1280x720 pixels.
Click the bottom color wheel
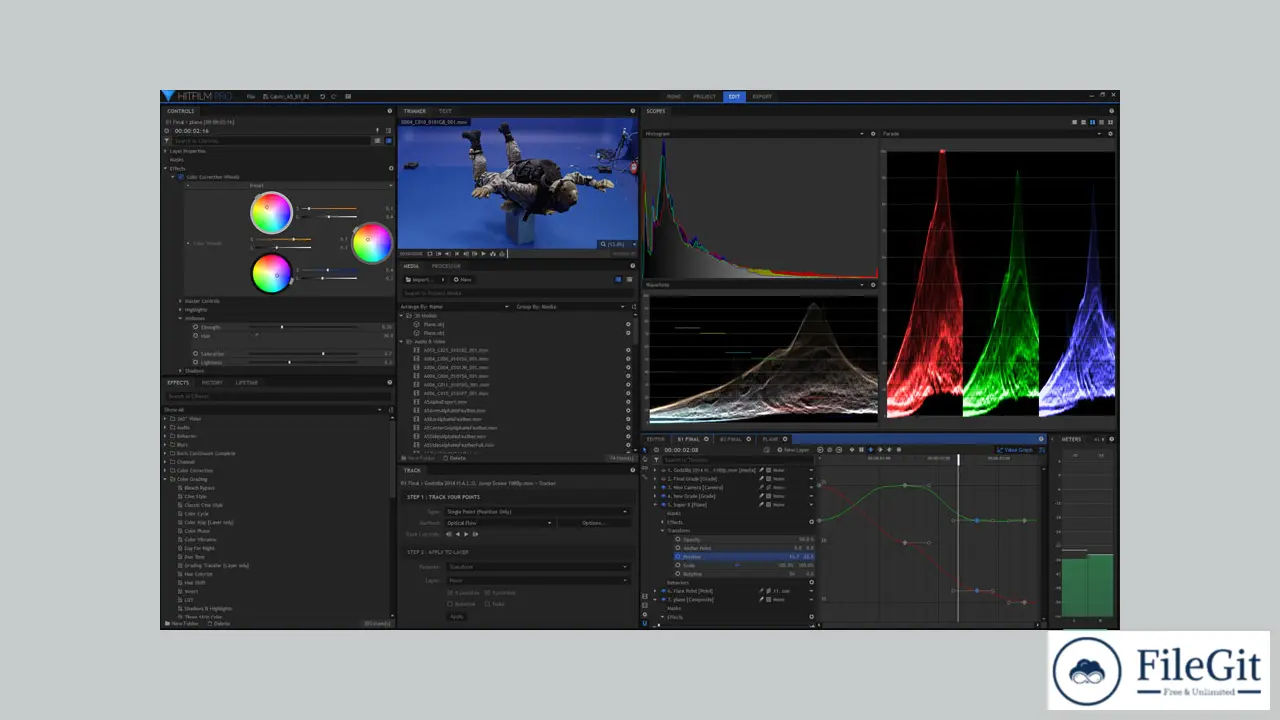[271, 274]
